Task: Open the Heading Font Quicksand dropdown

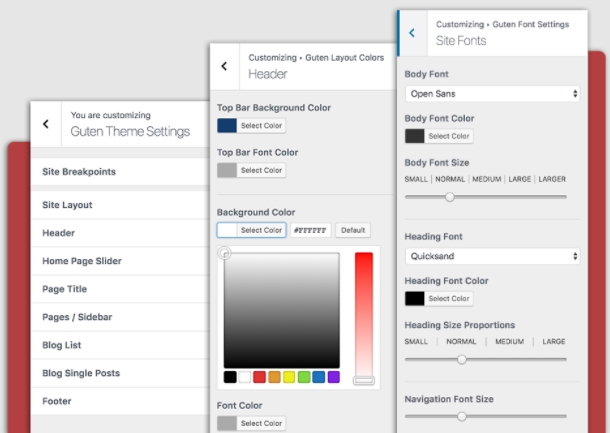Action: pyautogui.click(x=492, y=256)
